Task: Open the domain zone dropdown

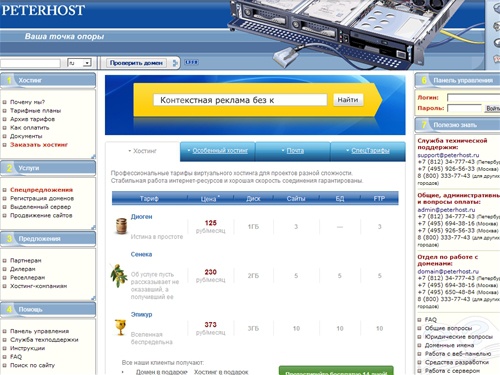Action: (x=79, y=63)
